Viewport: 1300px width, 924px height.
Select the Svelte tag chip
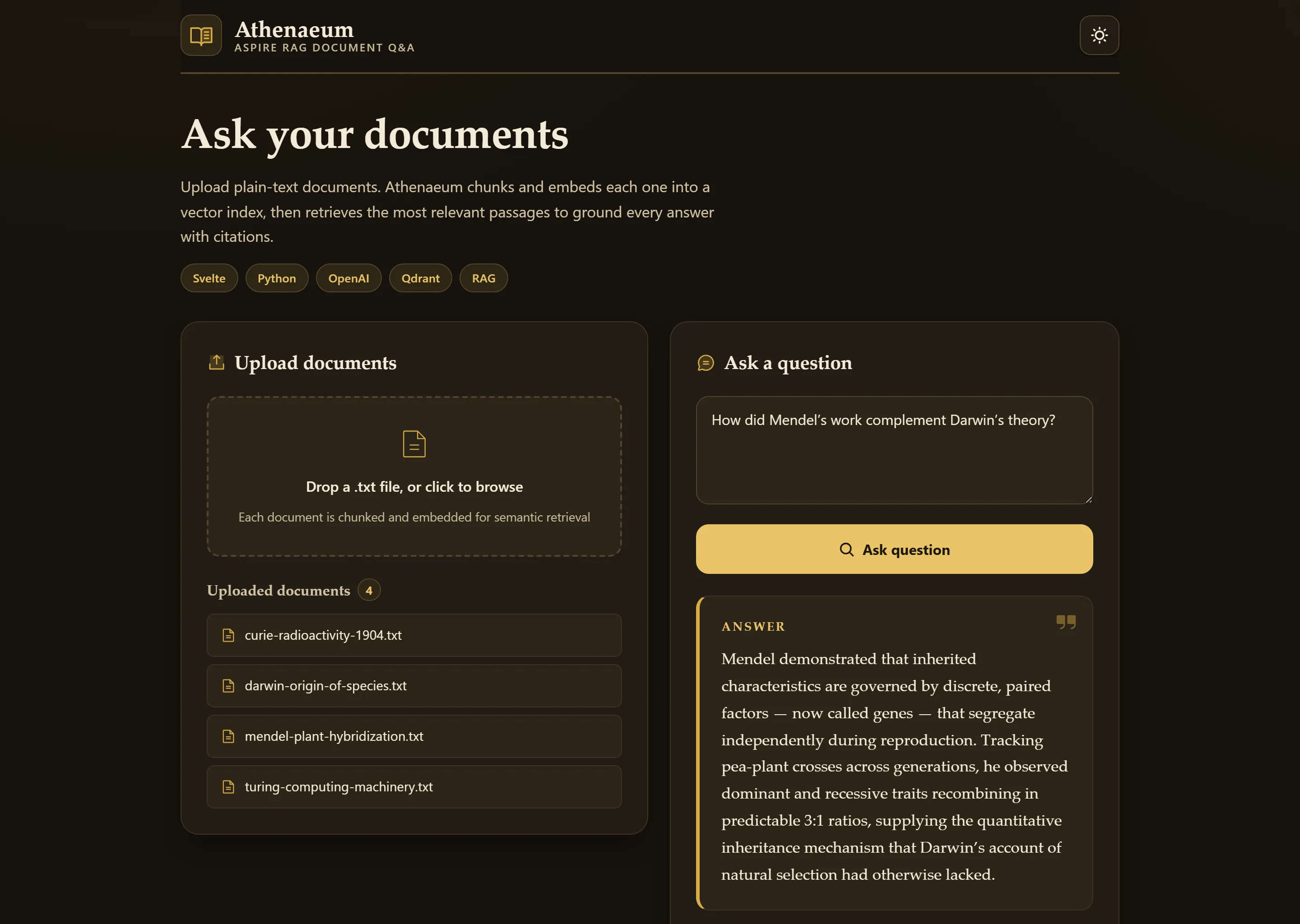point(209,278)
